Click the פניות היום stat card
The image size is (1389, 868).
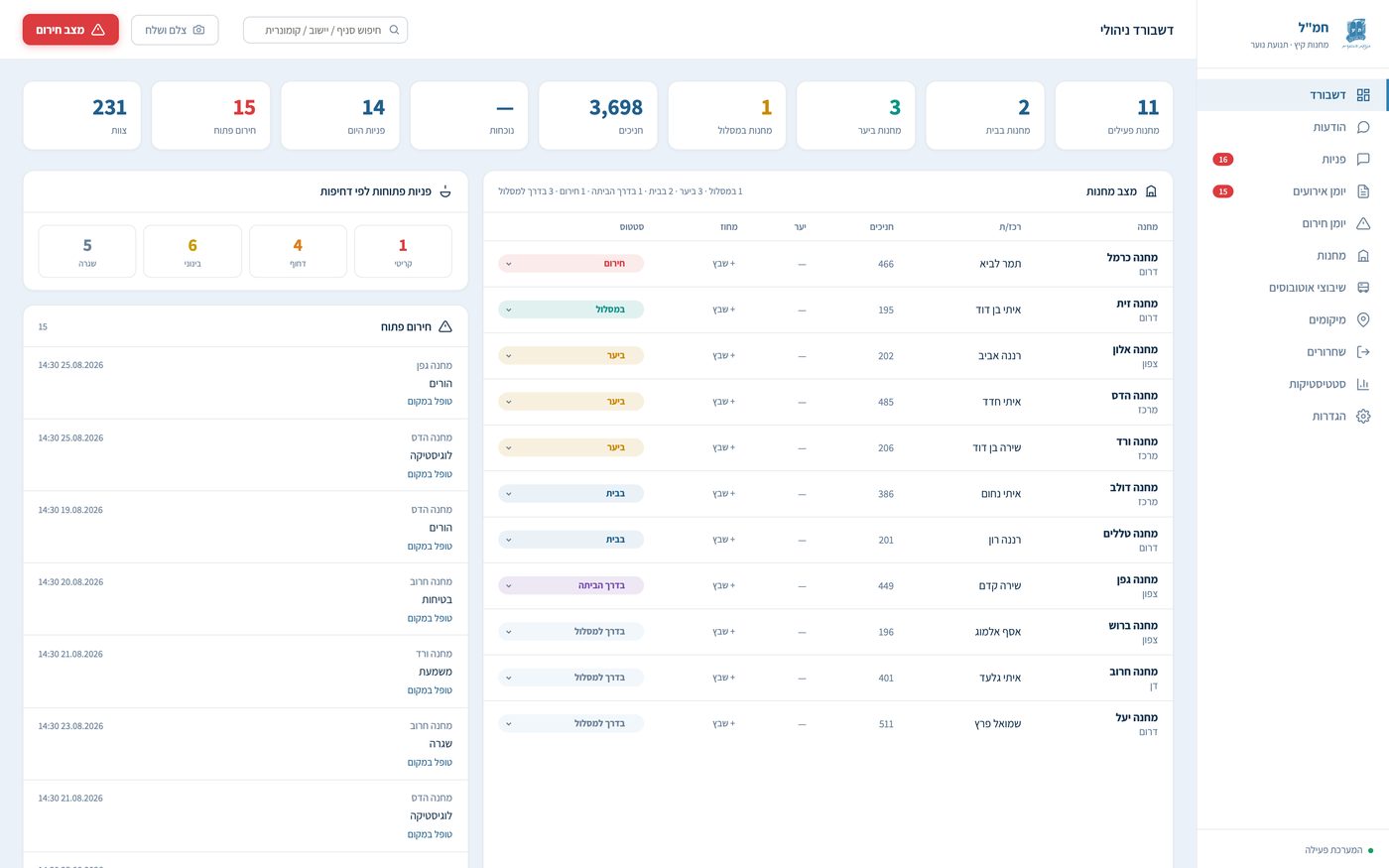pos(340,116)
